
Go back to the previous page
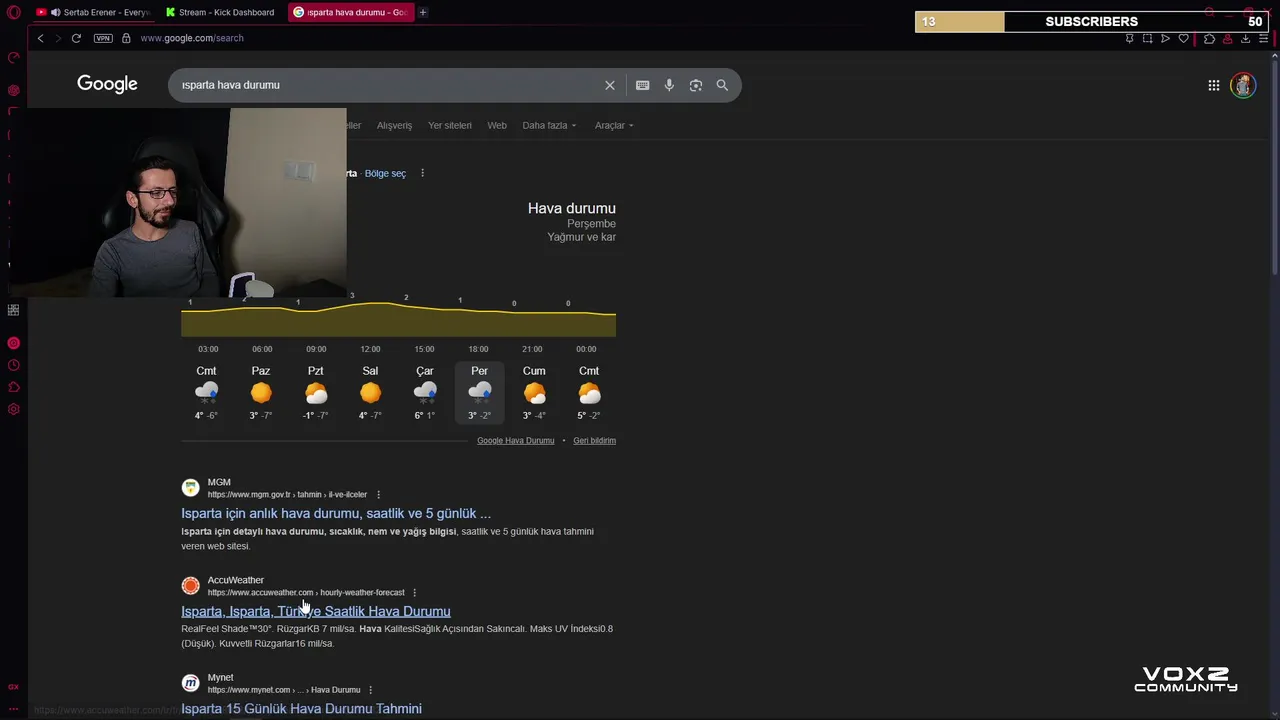point(40,38)
